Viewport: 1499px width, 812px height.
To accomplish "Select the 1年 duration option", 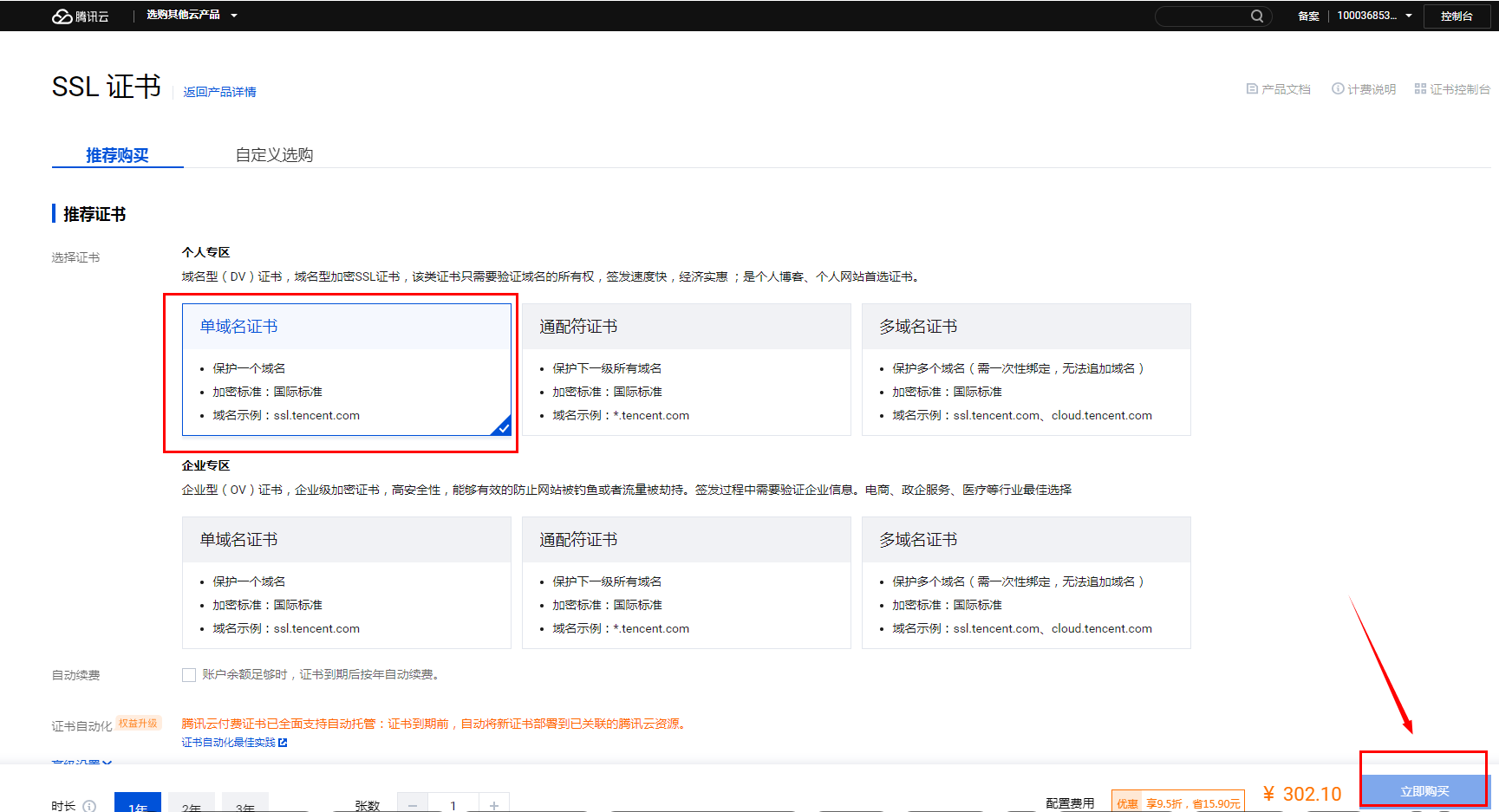I will (138, 804).
